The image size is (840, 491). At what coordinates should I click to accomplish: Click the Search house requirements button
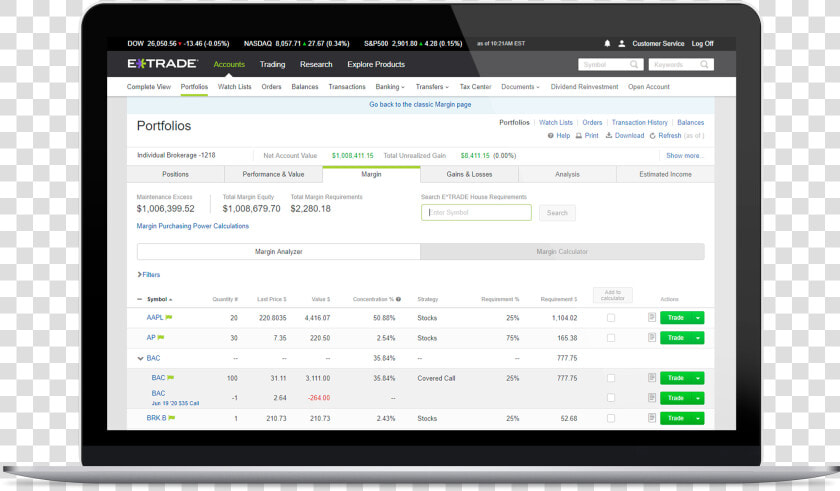click(x=557, y=213)
